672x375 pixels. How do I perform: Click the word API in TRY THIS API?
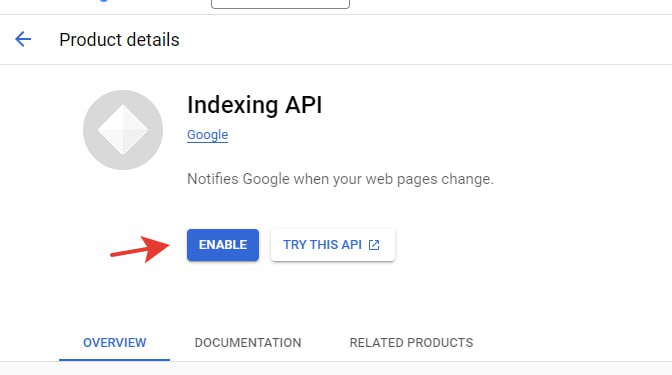[351, 245]
